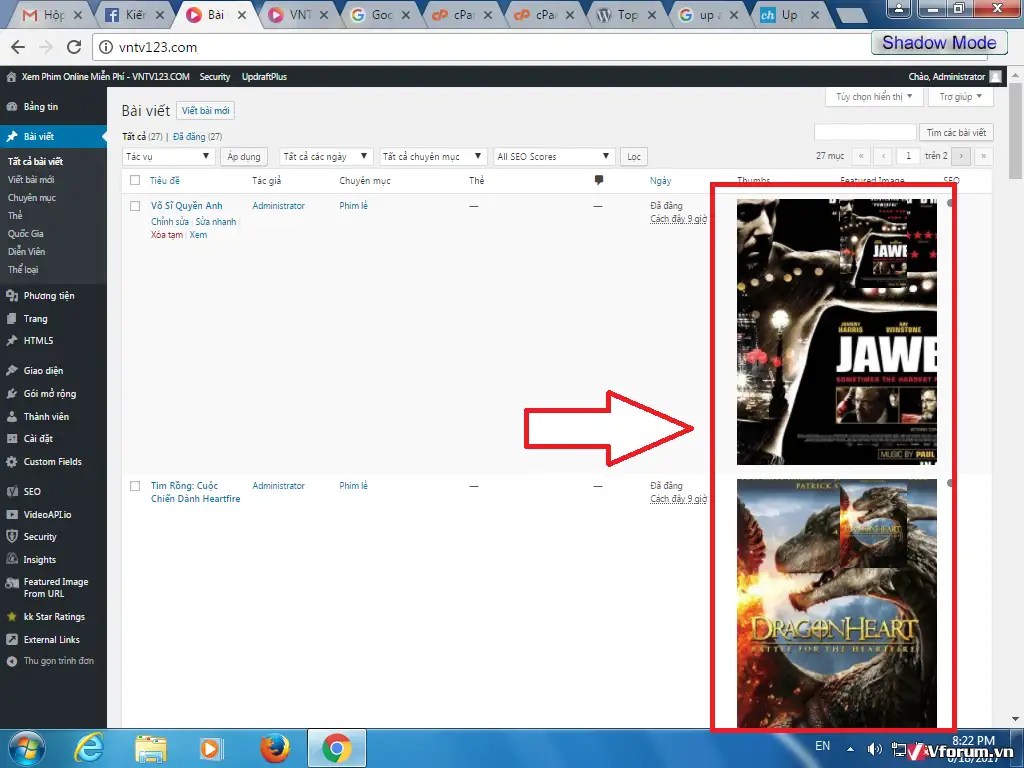Viewport: 1024px width, 768px height.
Task: Click the SEO sidebar icon
Action: click(x=12, y=491)
